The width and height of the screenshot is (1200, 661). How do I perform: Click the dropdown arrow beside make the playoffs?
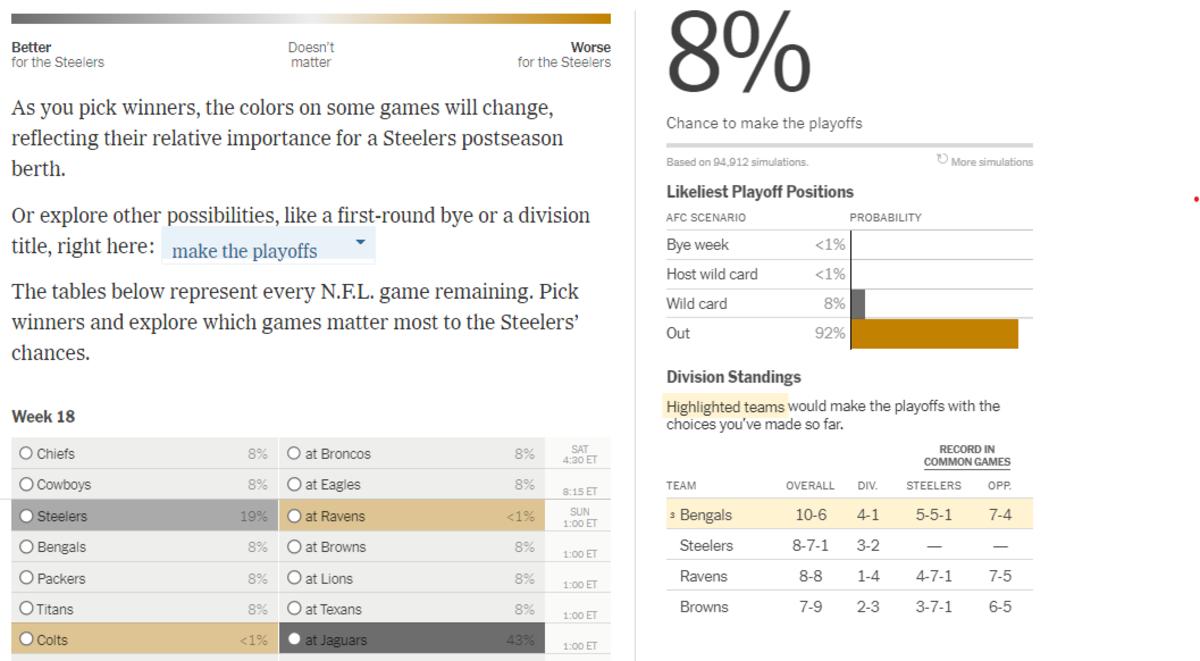[360, 243]
